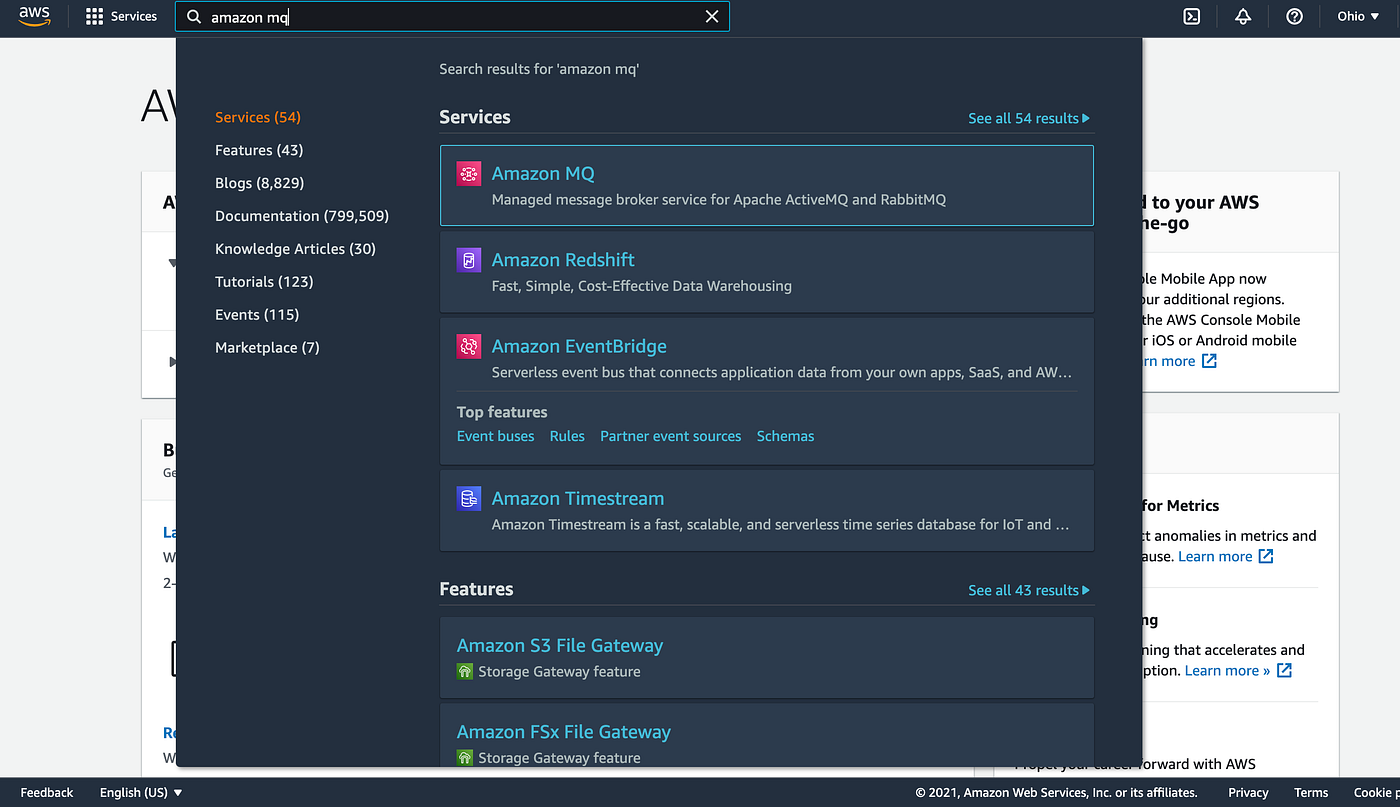1400x807 pixels.
Task: Open EventBridge Partner event sources feature
Action: [x=671, y=436]
